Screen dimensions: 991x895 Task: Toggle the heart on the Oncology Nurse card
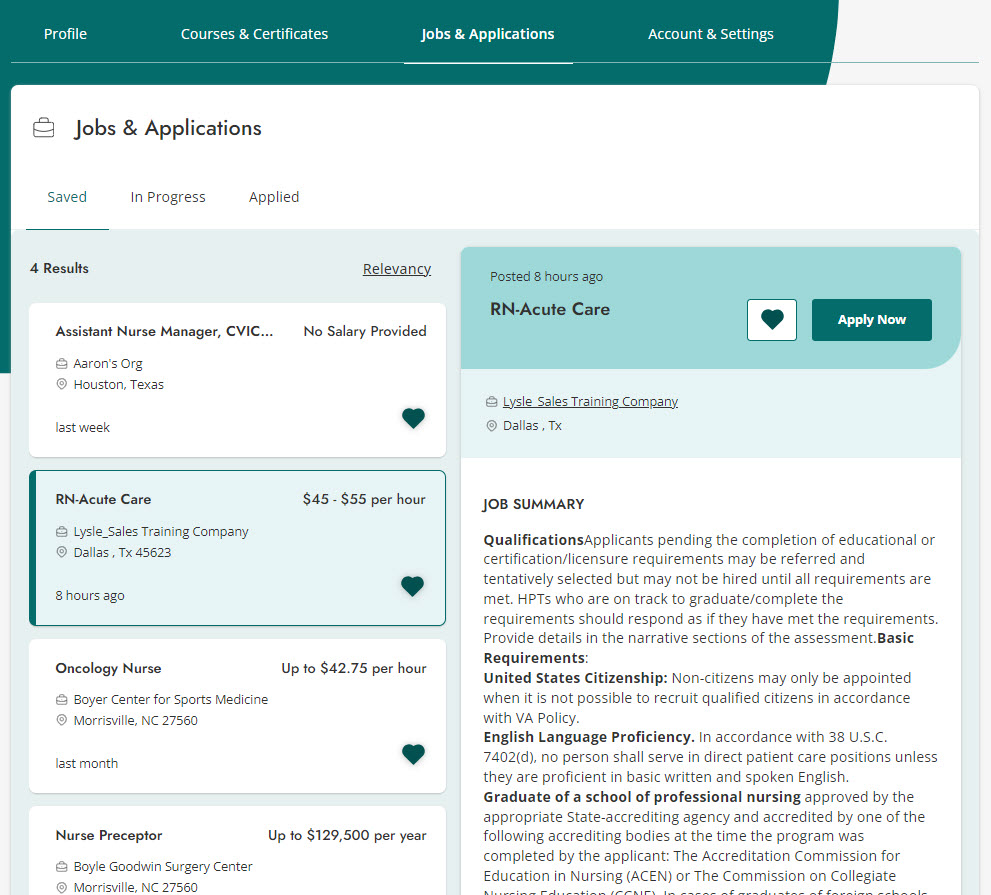[413, 754]
